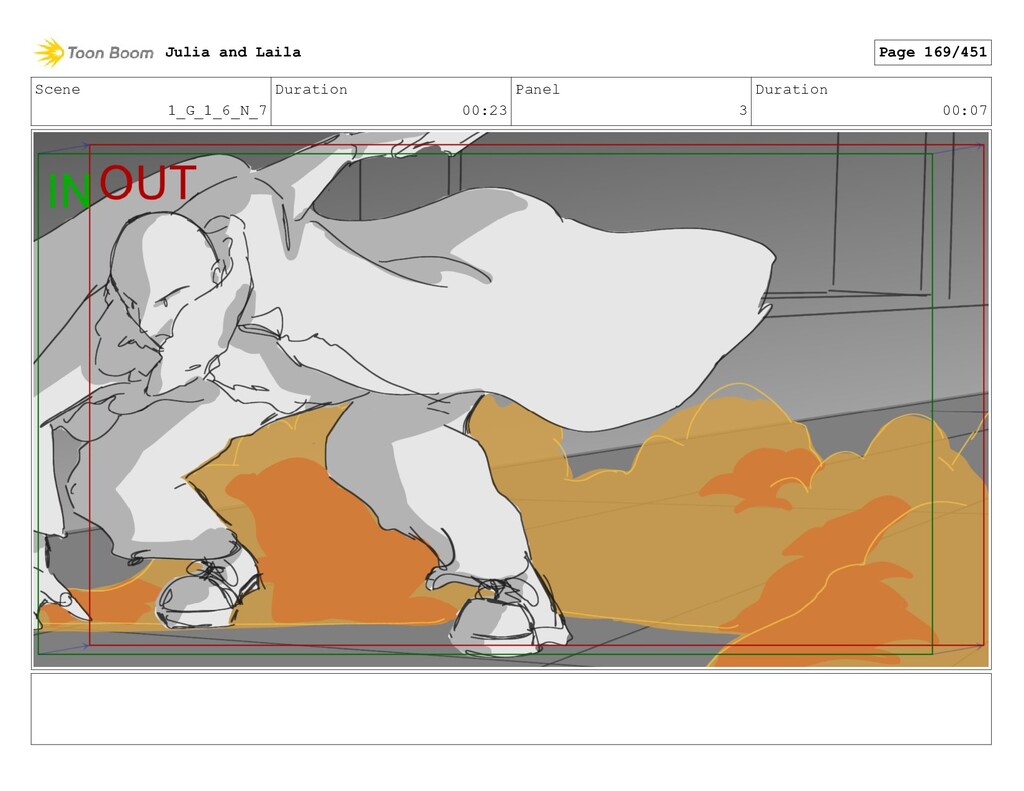Click the empty notes box below panel
The image size is (1024, 791).
click(511, 709)
